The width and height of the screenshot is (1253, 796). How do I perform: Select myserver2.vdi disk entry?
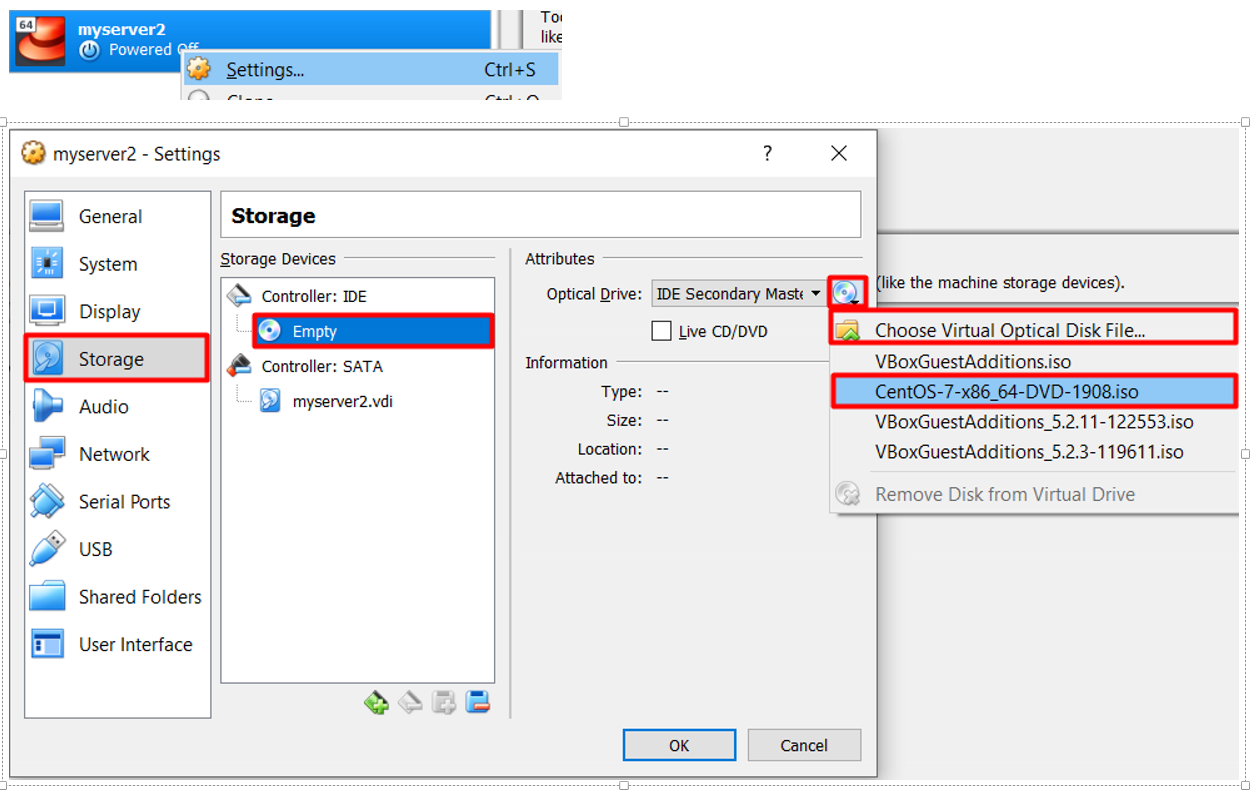(x=343, y=402)
